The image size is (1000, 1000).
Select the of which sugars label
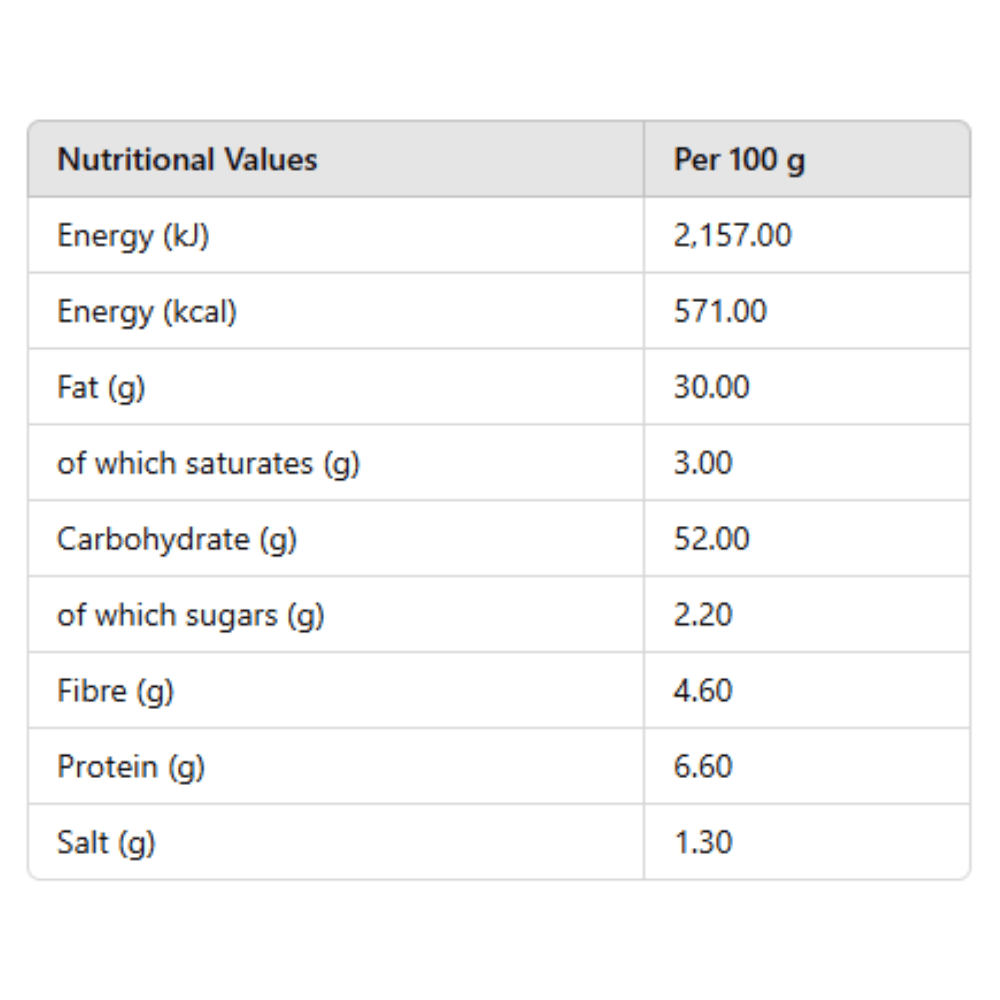pyautogui.click(x=191, y=615)
